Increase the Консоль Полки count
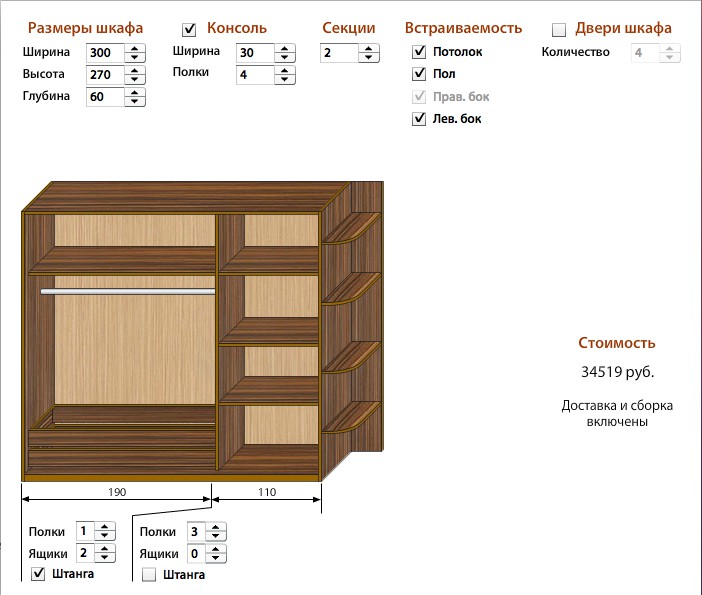Image resolution: width=702 pixels, height=595 pixels. pos(284,70)
